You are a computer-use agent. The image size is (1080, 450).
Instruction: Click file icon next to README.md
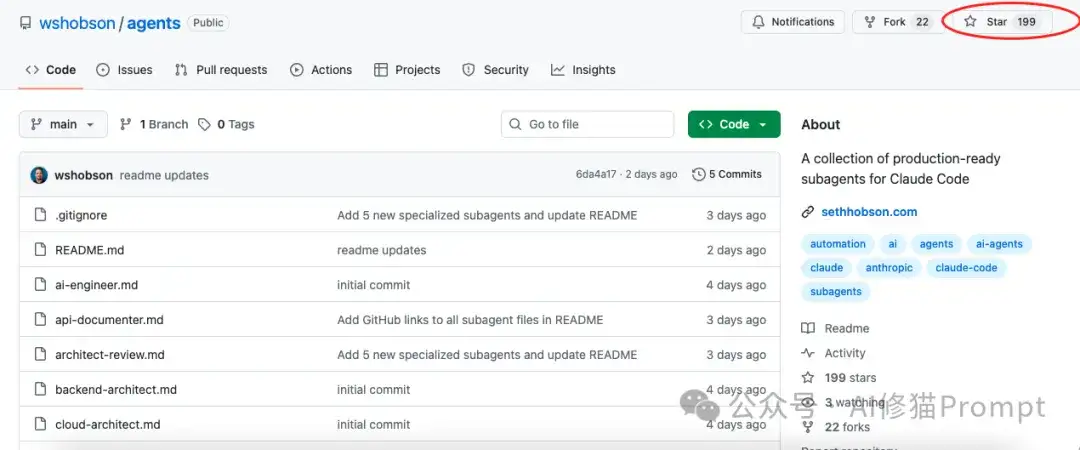click(41, 250)
